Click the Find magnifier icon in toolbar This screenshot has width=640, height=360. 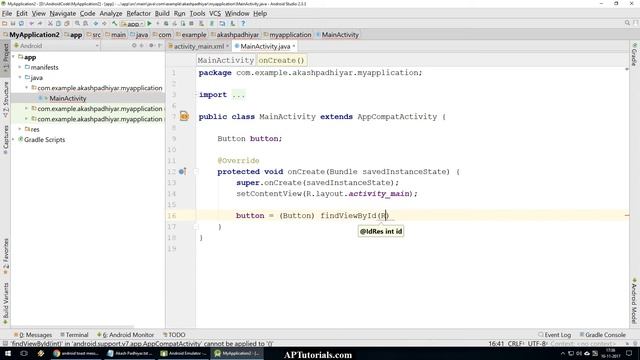click(77, 24)
